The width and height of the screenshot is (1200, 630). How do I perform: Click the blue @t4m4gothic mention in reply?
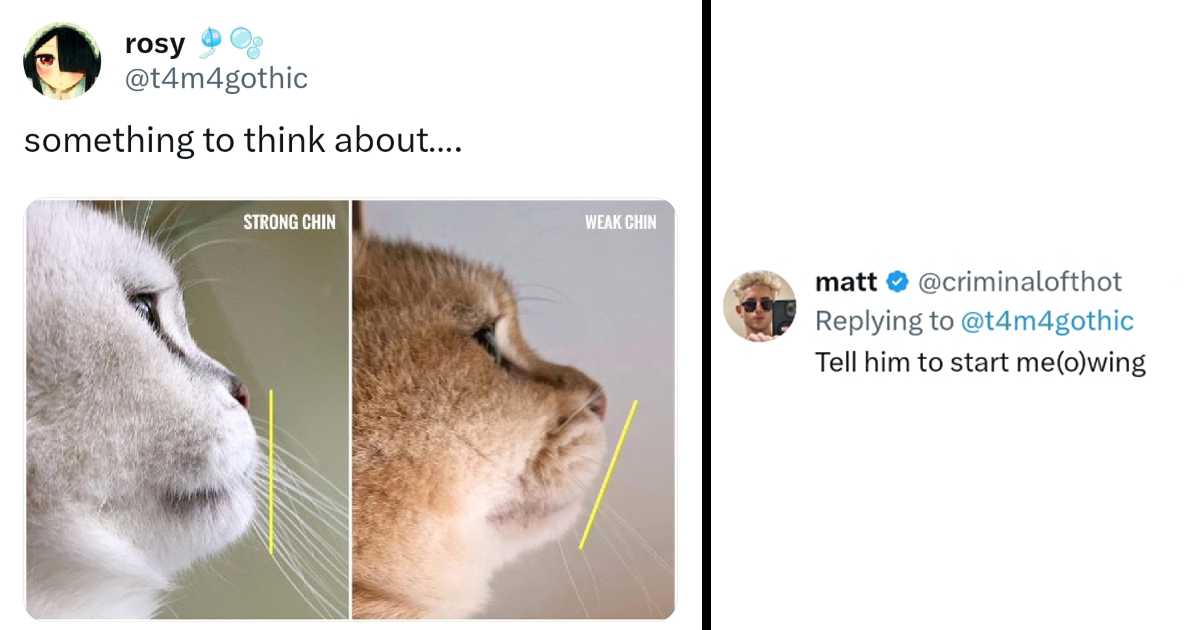(1047, 321)
